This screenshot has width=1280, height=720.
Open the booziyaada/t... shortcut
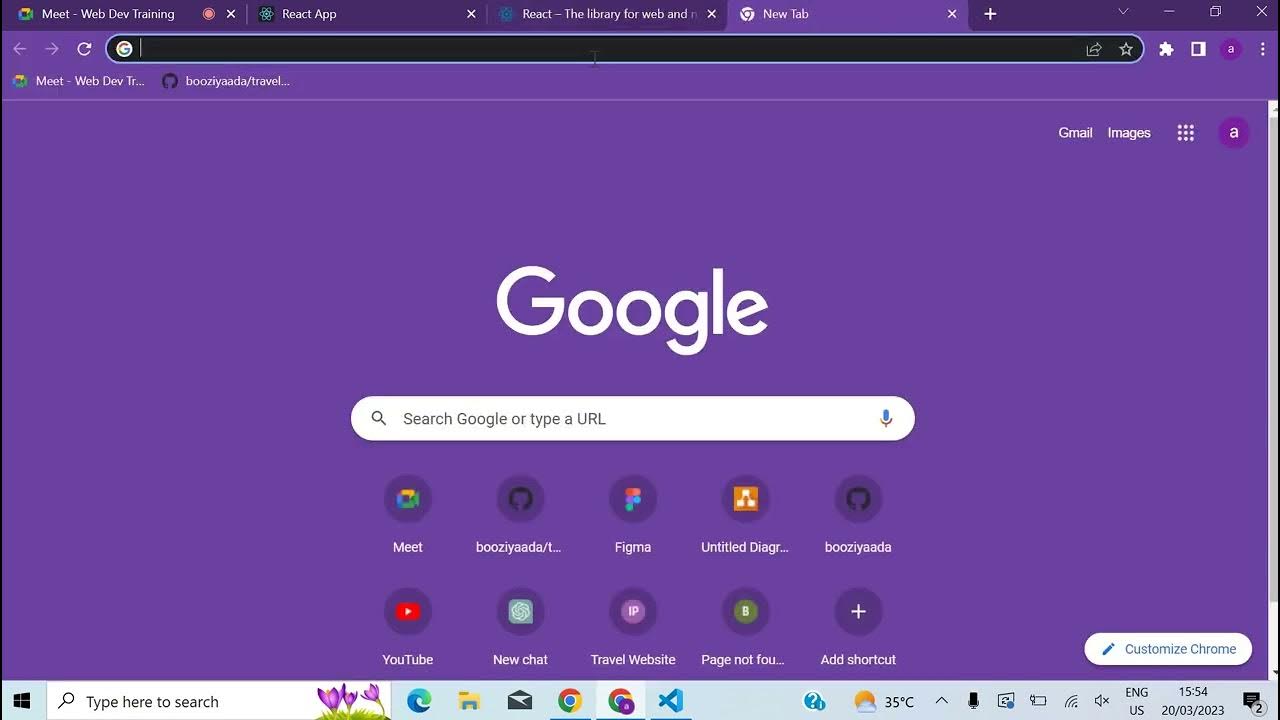click(520, 515)
